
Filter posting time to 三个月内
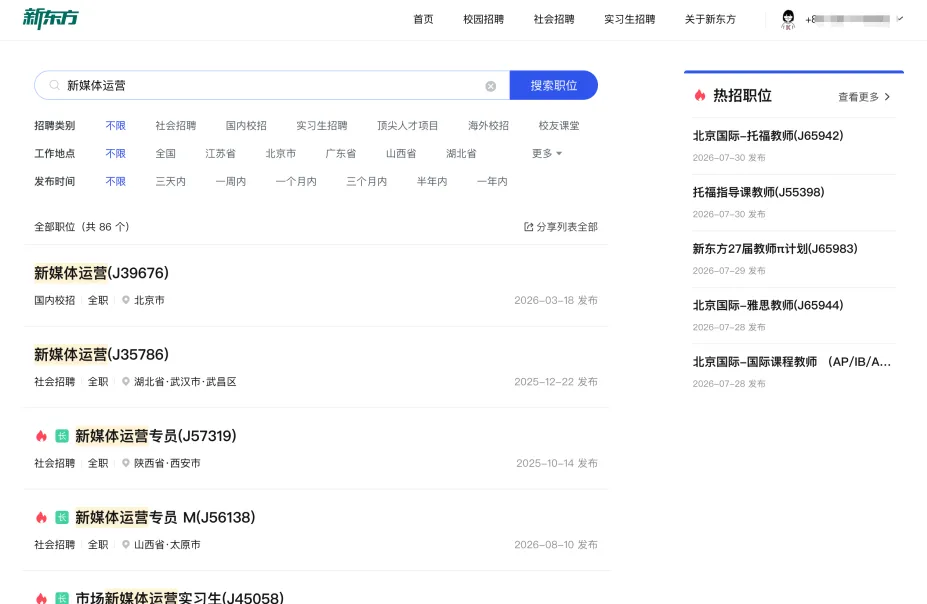[x=367, y=181]
